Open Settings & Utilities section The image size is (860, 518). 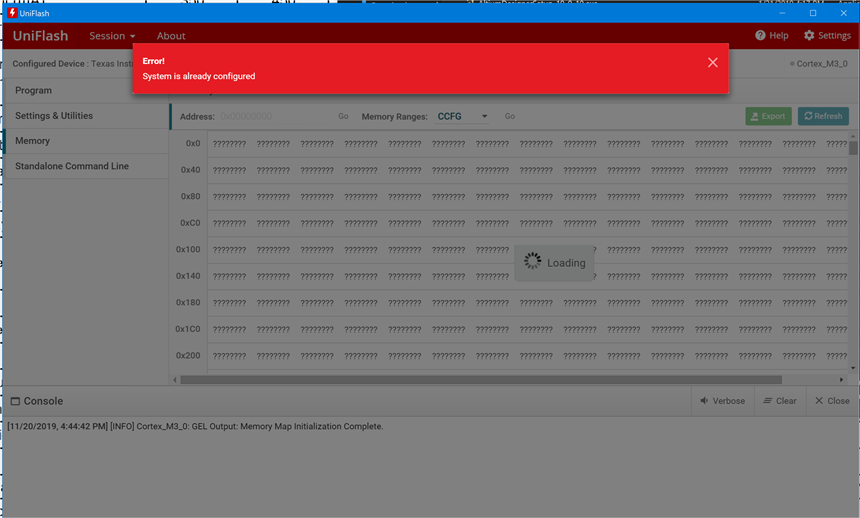pos(86,116)
